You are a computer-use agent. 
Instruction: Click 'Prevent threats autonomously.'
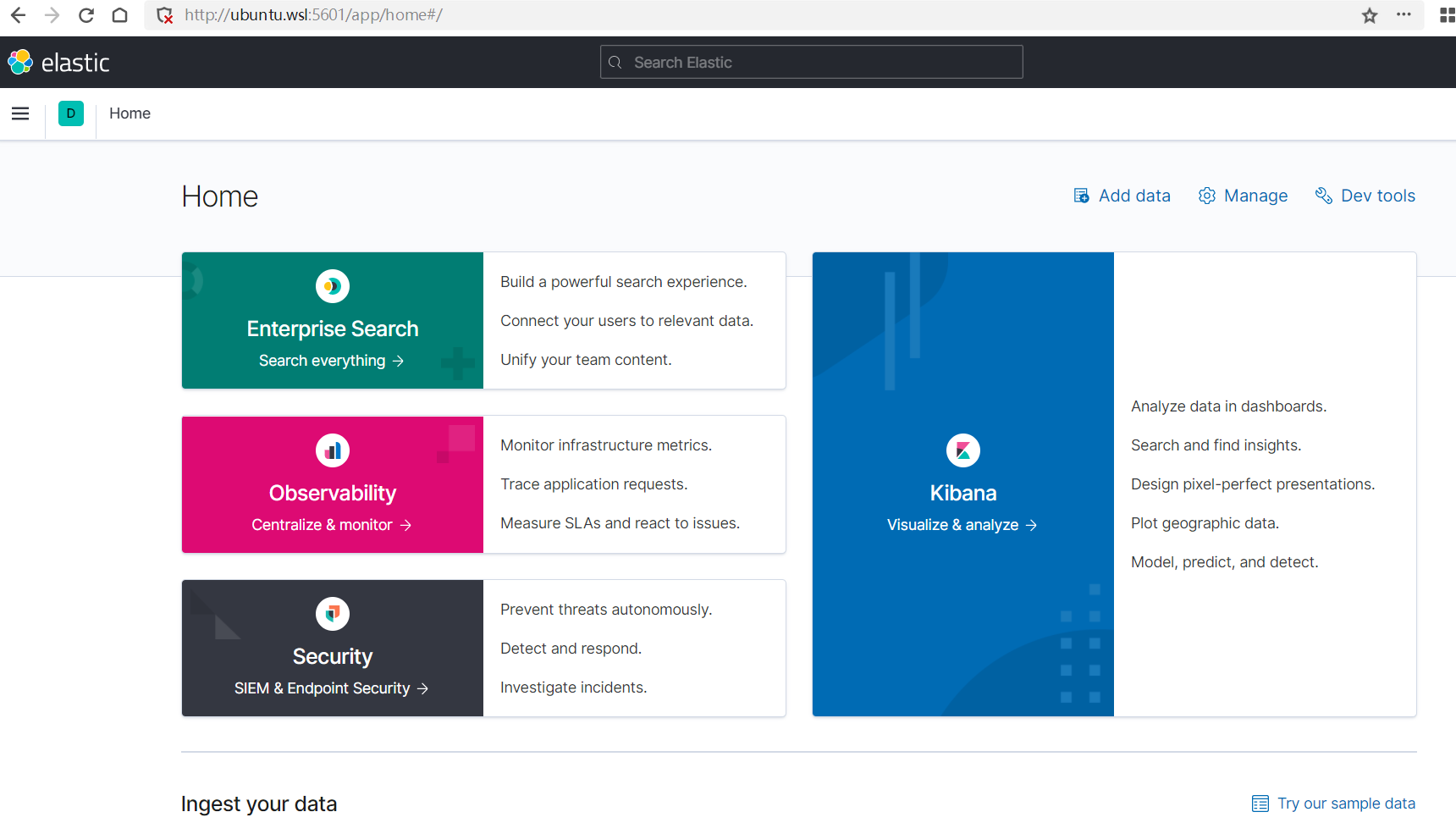click(x=606, y=610)
